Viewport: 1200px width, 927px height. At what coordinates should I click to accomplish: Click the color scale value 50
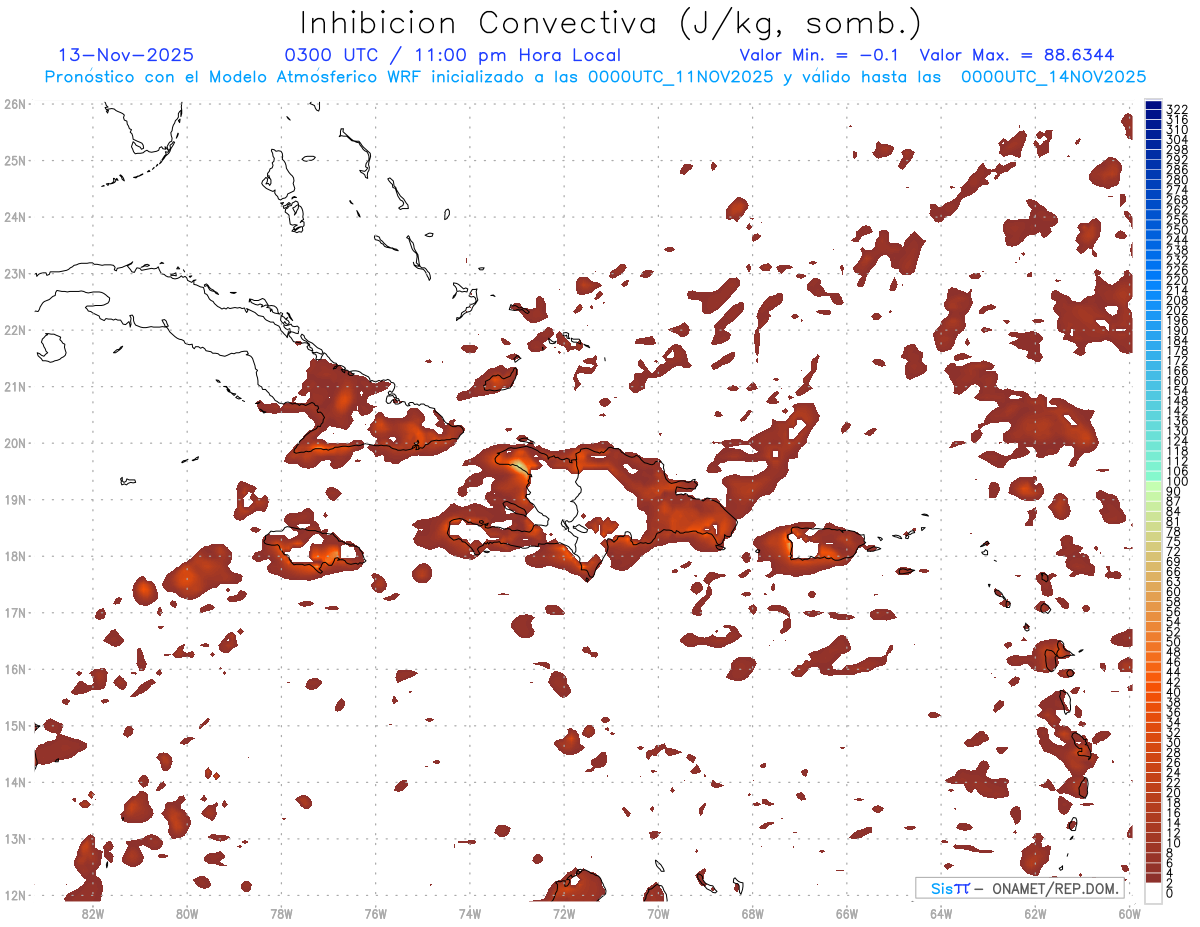click(1174, 642)
